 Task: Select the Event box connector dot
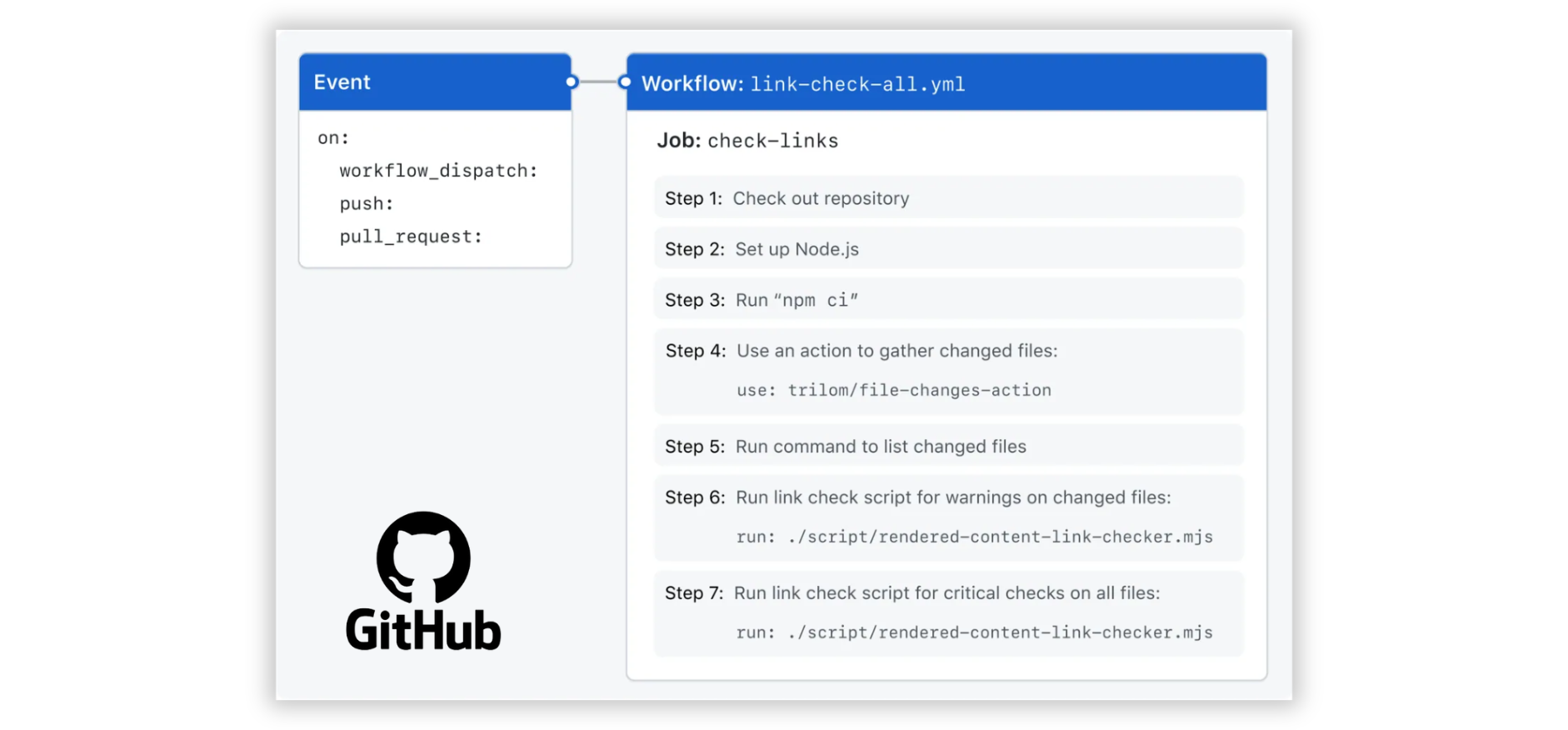pos(572,82)
